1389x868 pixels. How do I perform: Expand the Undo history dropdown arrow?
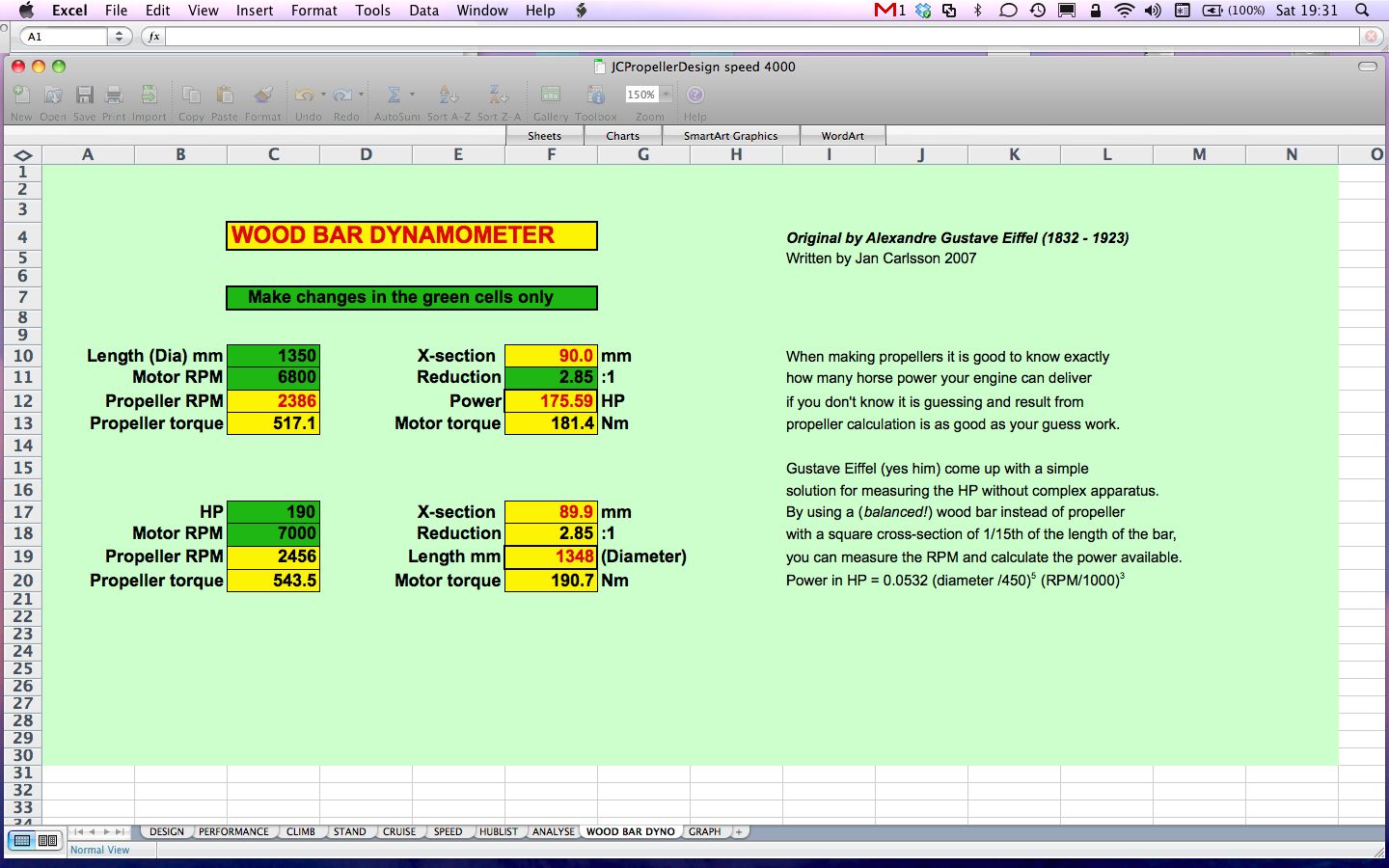[323, 95]
